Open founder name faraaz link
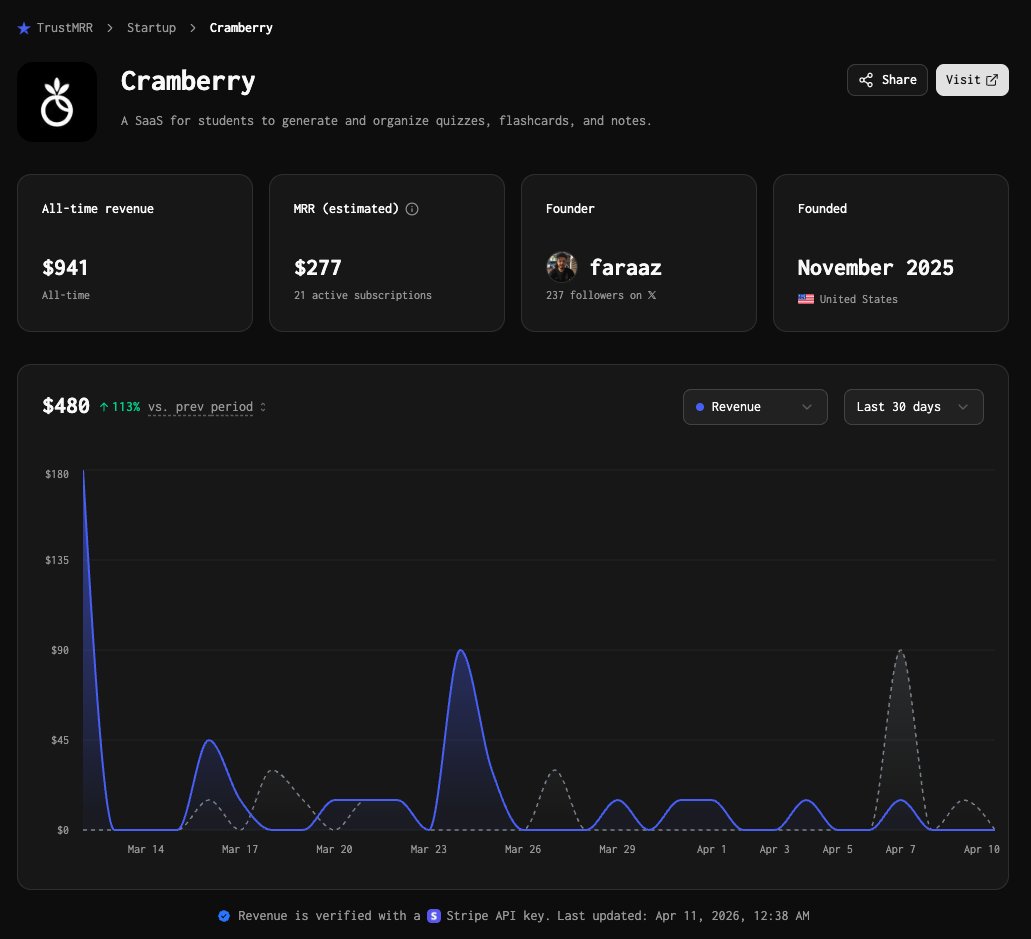 [x=625, y=268]
